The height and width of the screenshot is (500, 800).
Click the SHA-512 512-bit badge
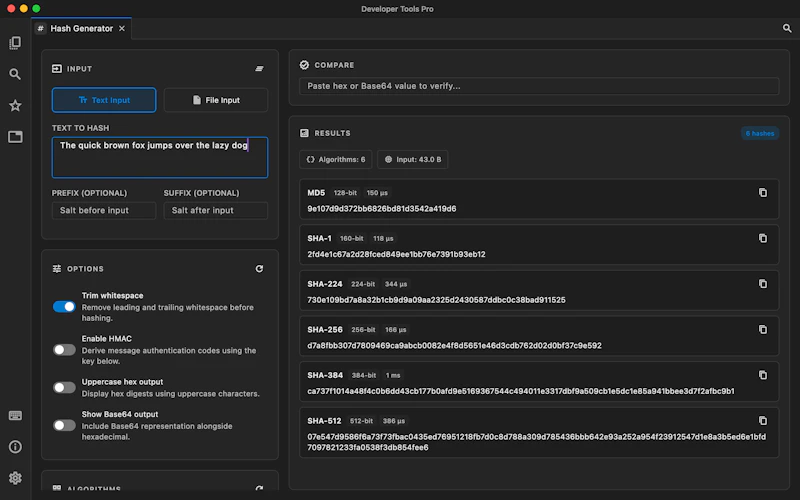coord(361,421)
